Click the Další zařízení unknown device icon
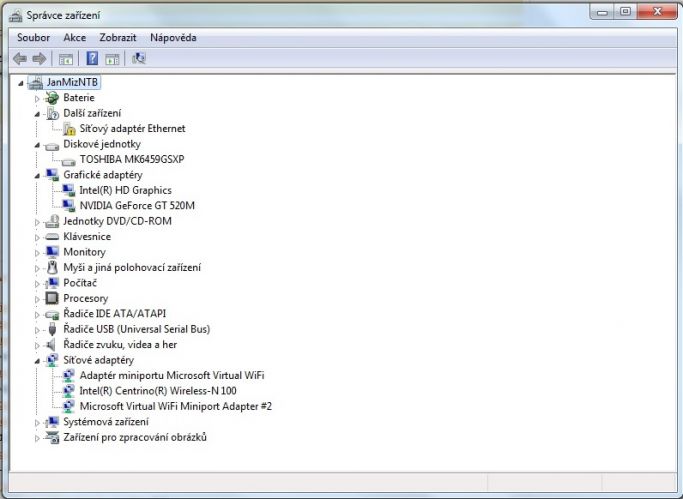The width and height of the screenshot is (683, 499). (x=52, y=113)
